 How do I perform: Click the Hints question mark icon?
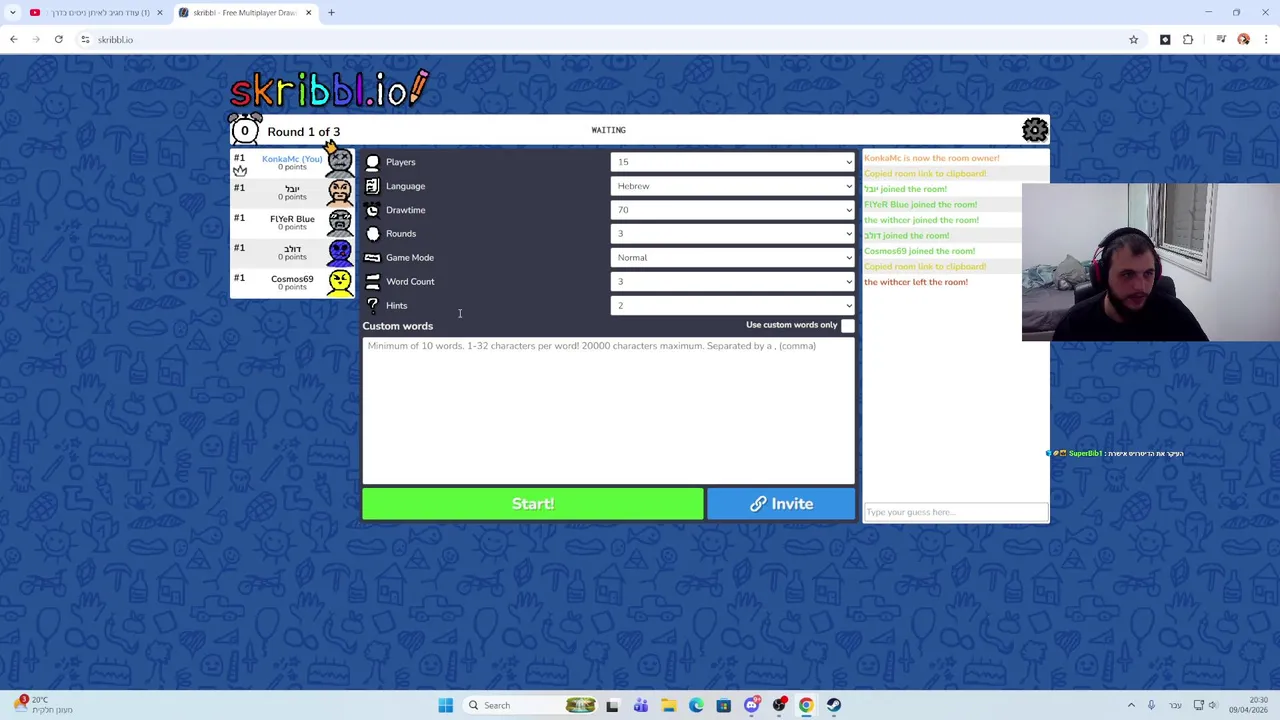tap(372, 305)
